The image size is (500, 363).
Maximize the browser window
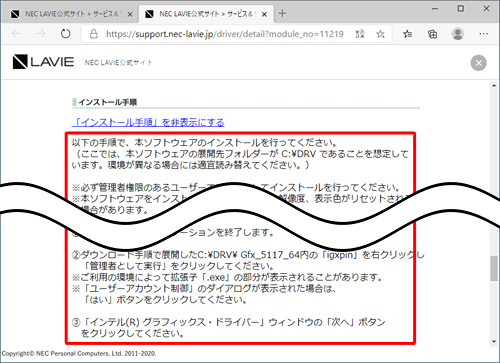461,9
